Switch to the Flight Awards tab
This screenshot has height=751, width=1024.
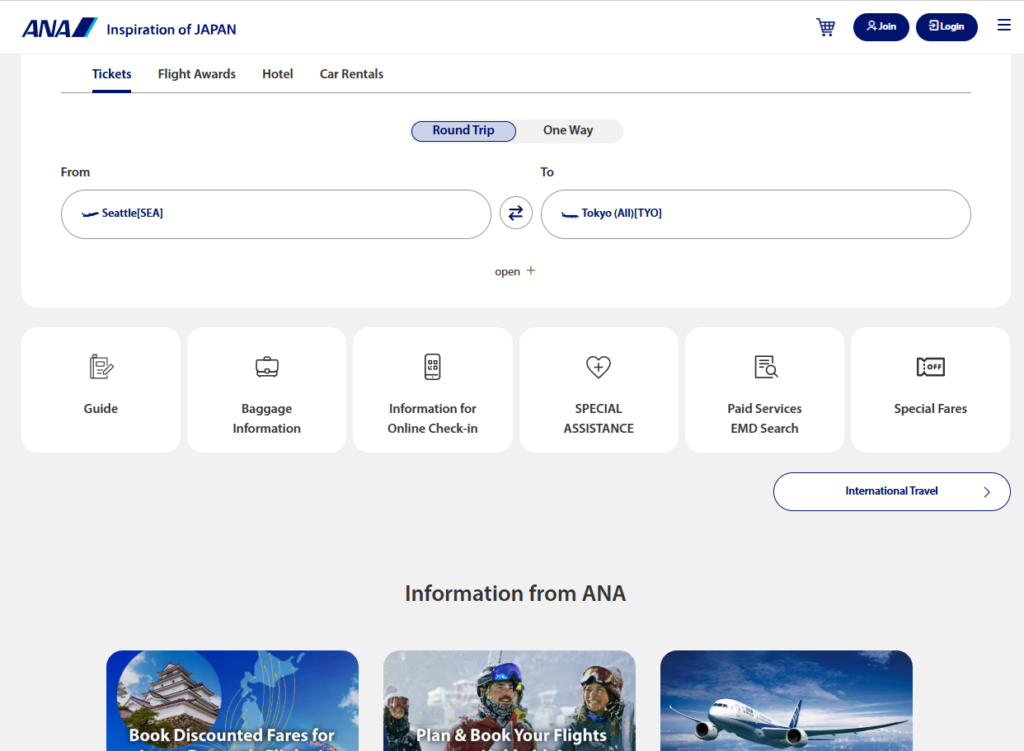click(x=197, y=74)
